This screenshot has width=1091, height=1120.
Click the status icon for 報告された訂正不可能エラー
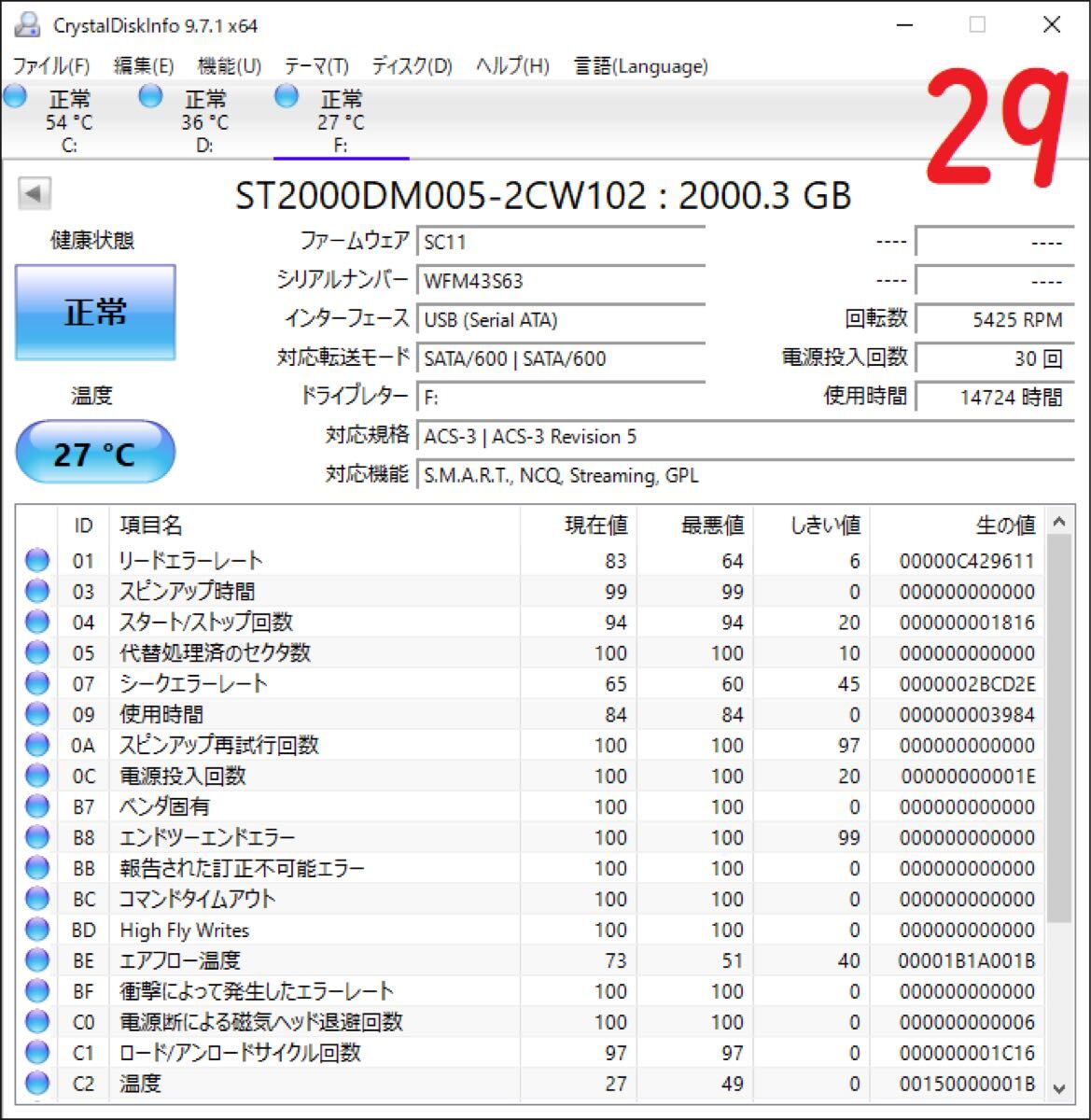(x=37, y=868)
